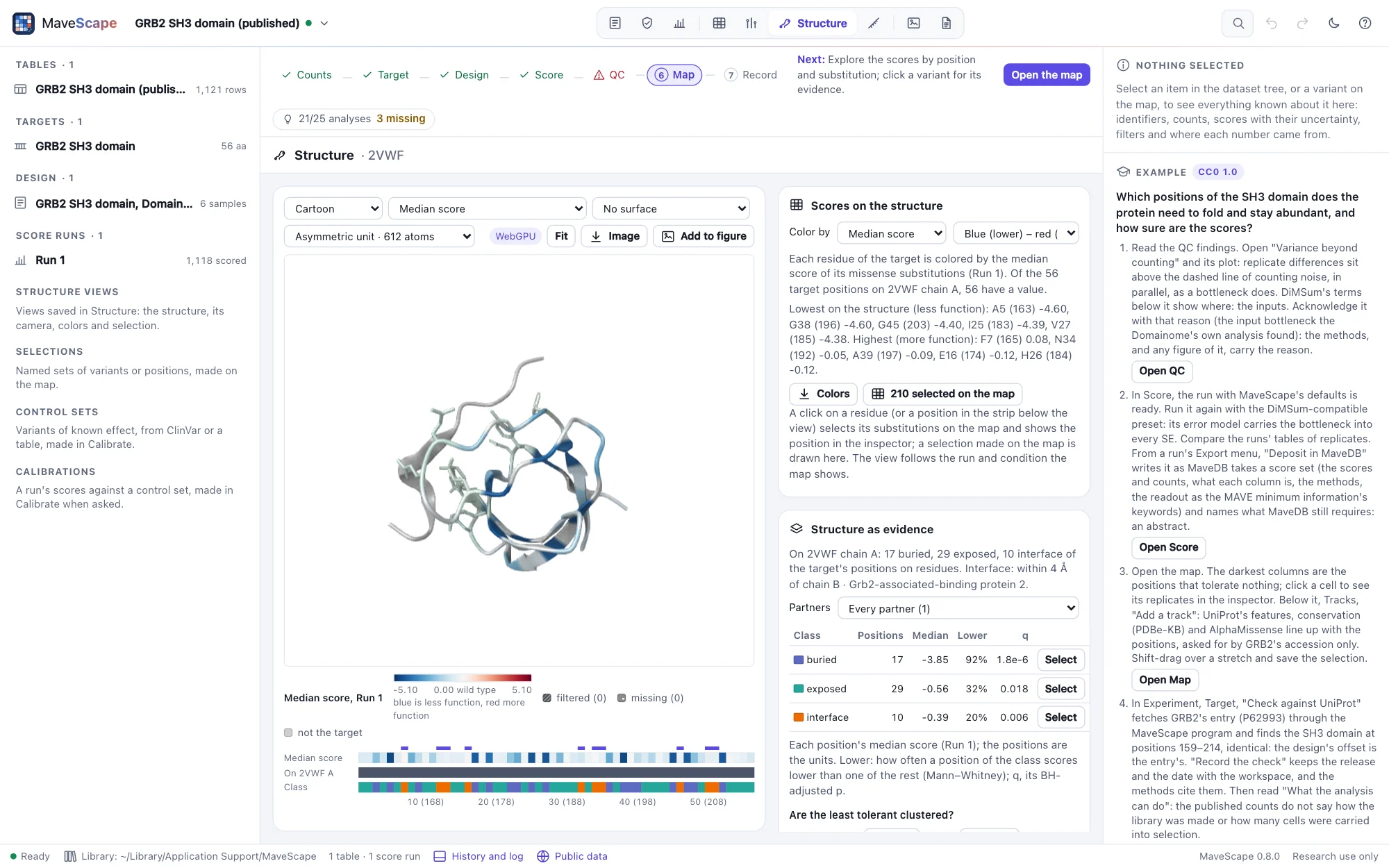
Task: Open the page record view in top toolbar
Action: tap(946, 23)
